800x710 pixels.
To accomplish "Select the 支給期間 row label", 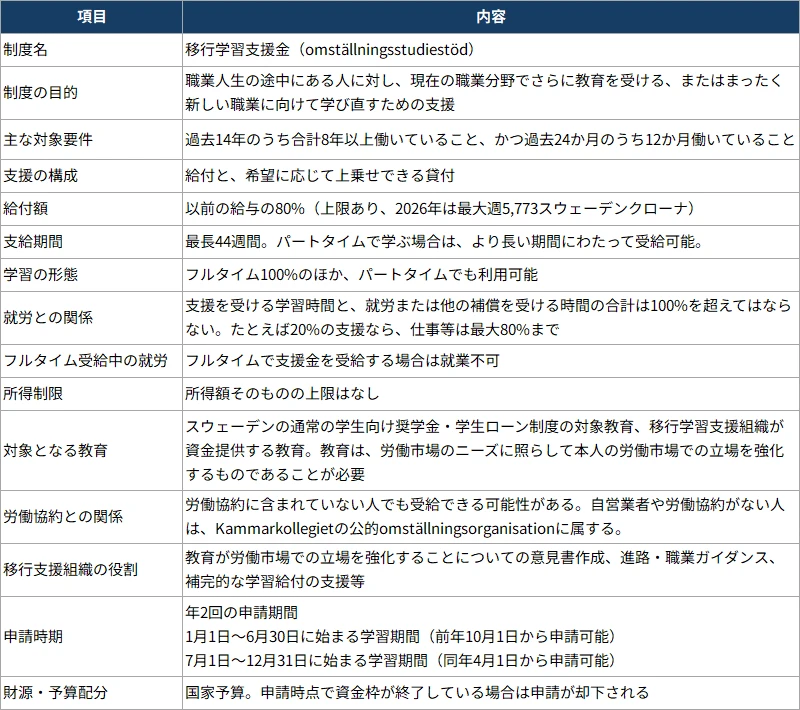I will pos(91,242).
